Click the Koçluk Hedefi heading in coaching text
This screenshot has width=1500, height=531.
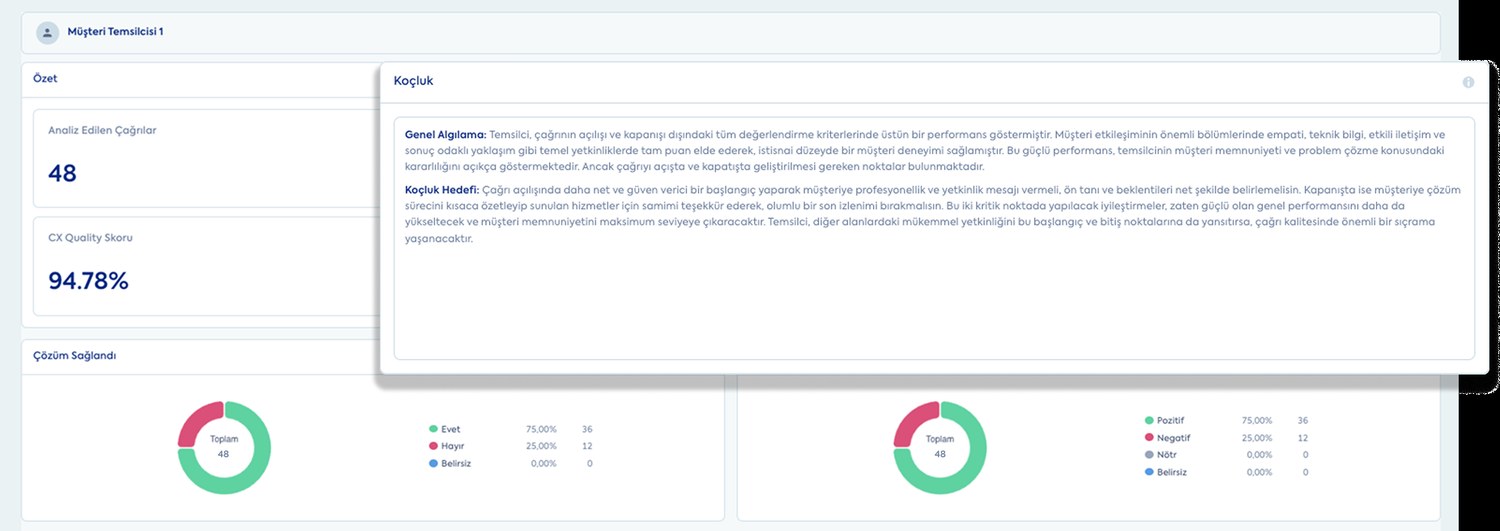click(x=442, y=188)
